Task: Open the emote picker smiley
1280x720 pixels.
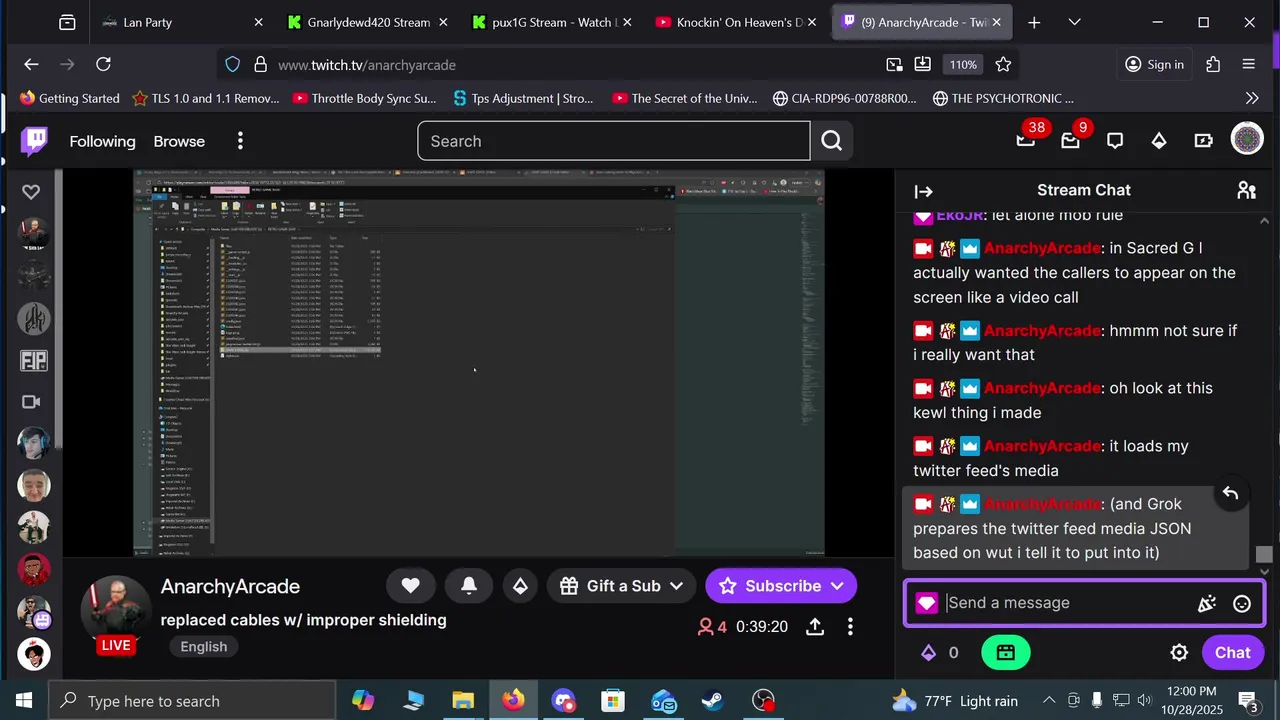Action: click(1242, 603)
